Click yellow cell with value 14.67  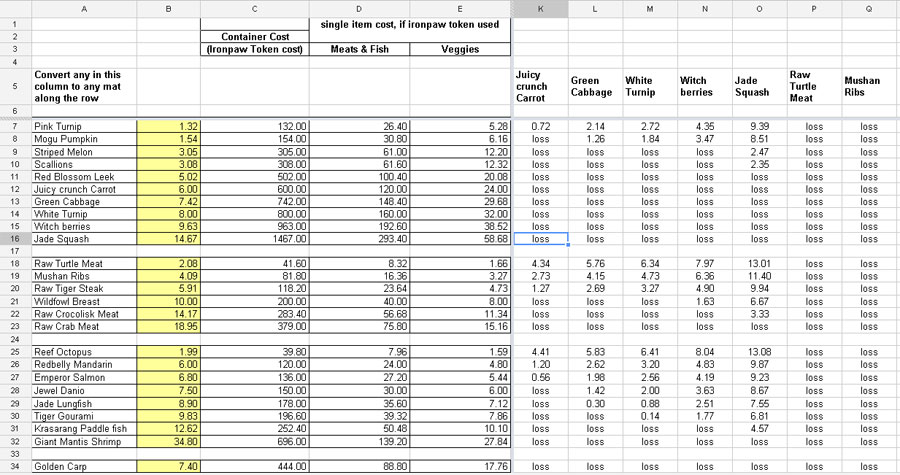[x=169, y=239]
